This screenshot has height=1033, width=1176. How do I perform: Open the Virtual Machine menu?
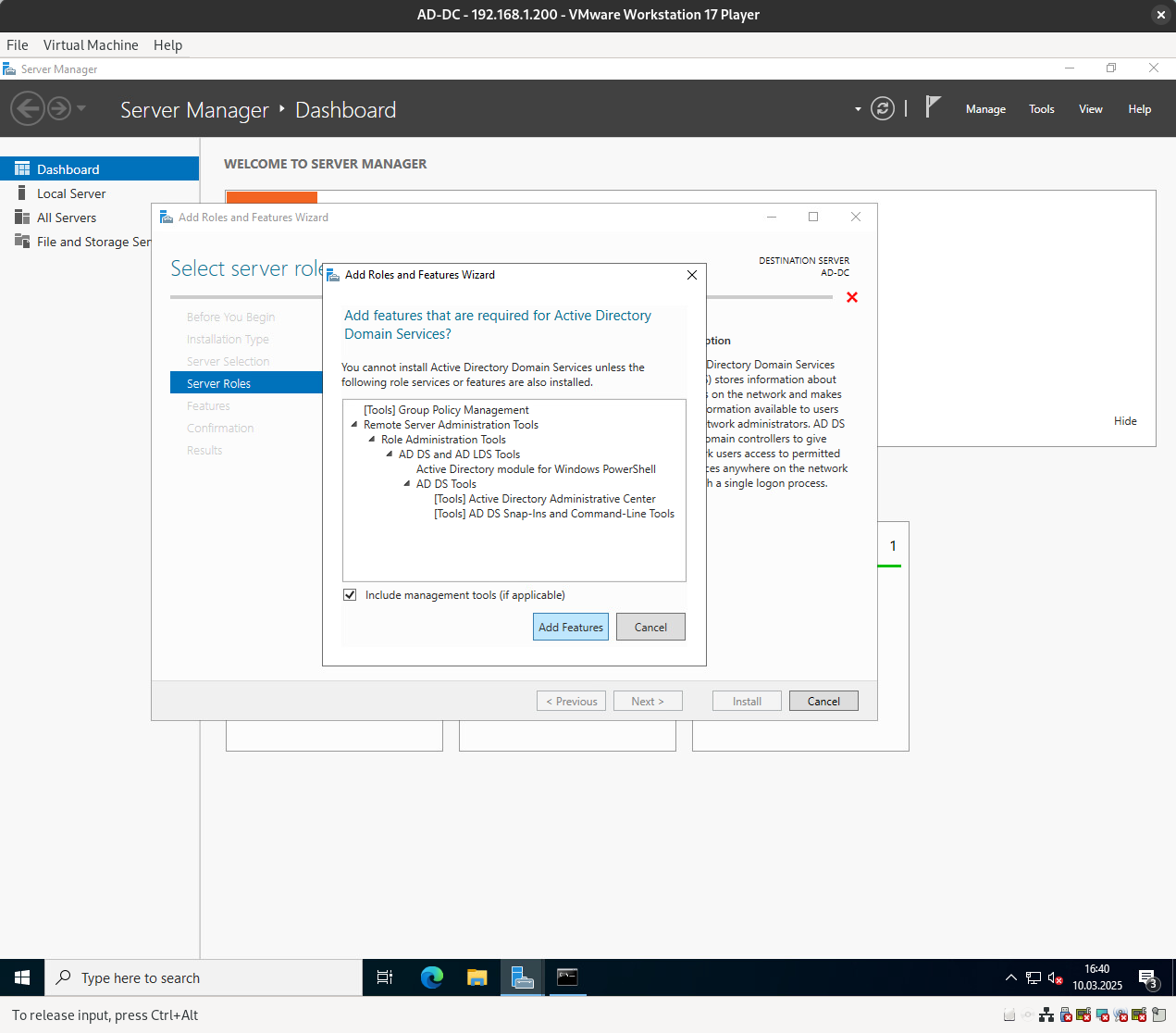[x=91, y=45]
